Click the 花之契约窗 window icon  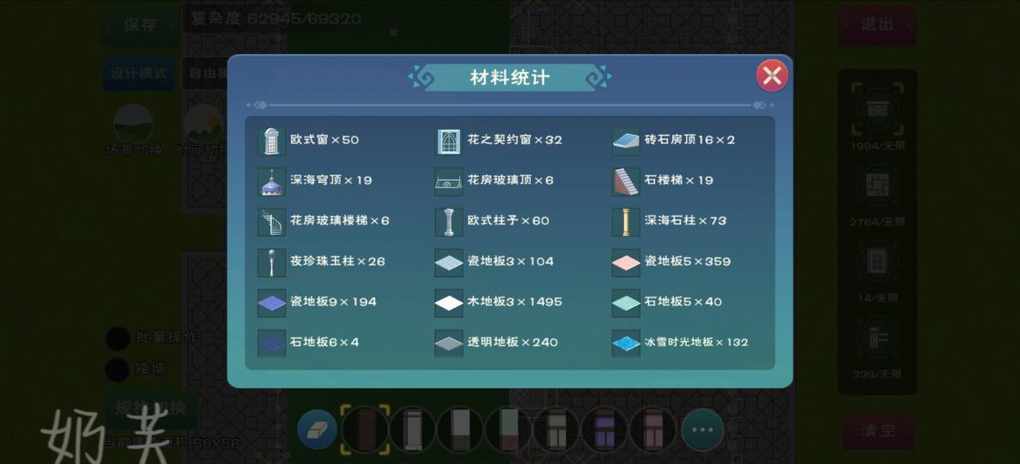click(449, 141)
